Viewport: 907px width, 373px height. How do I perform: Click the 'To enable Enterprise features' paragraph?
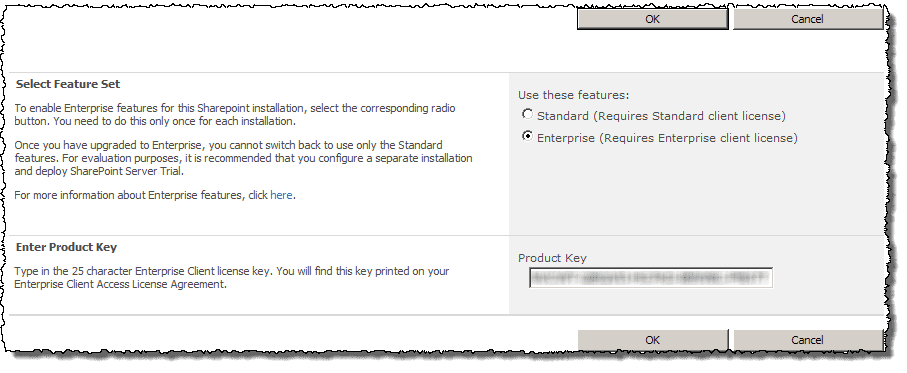coord(235,115)
